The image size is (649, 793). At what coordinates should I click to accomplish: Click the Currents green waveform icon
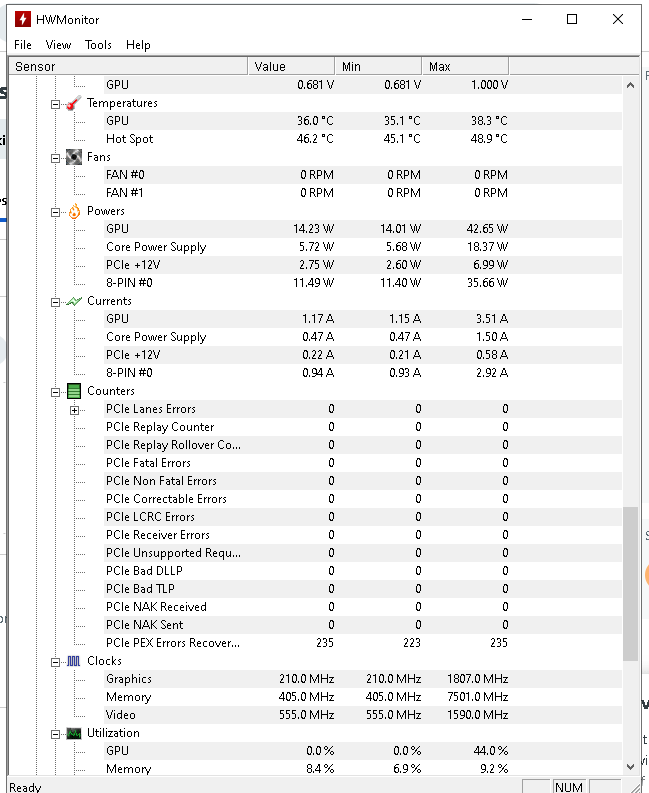(74, 301)
